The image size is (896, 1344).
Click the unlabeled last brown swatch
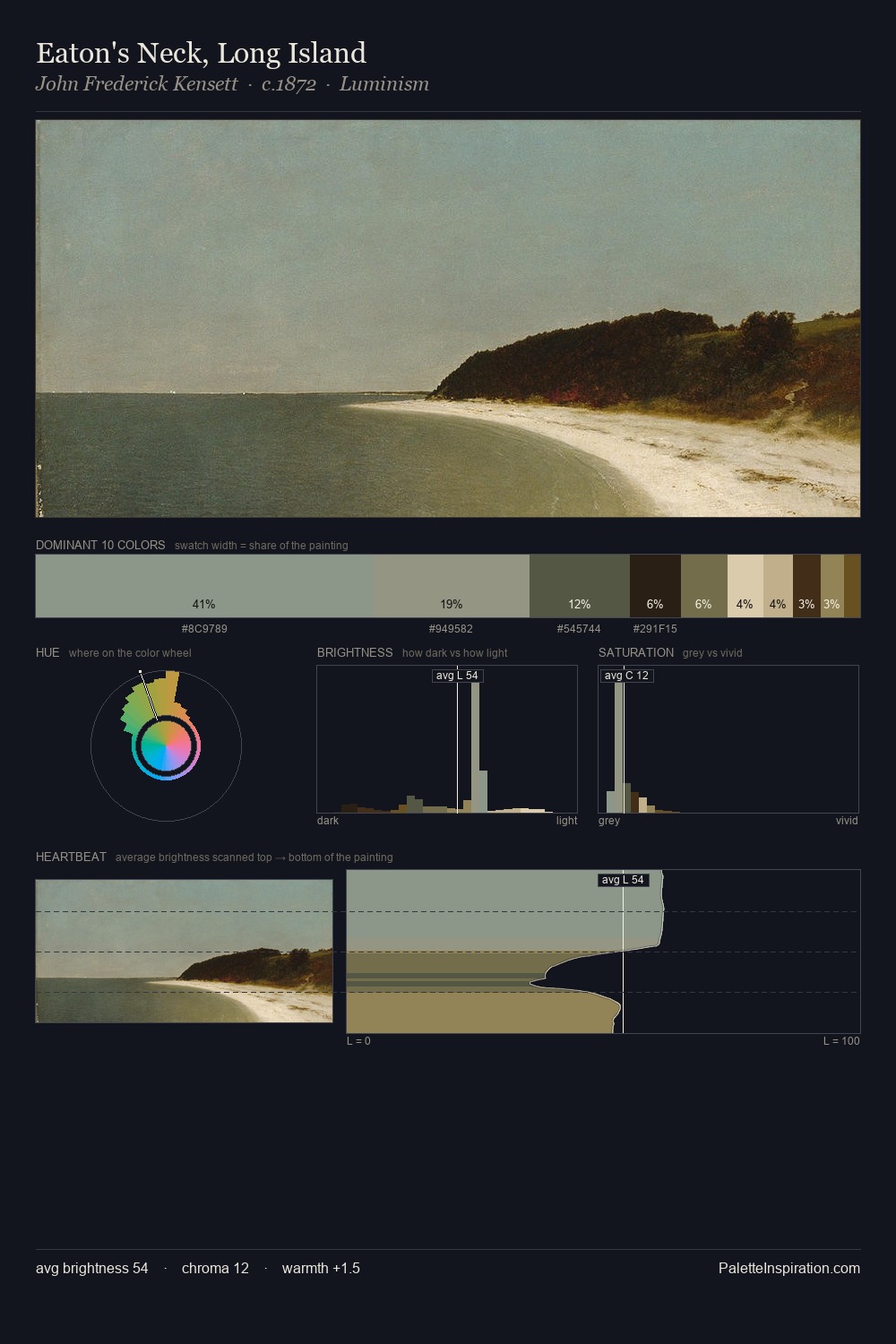[852, 586]
